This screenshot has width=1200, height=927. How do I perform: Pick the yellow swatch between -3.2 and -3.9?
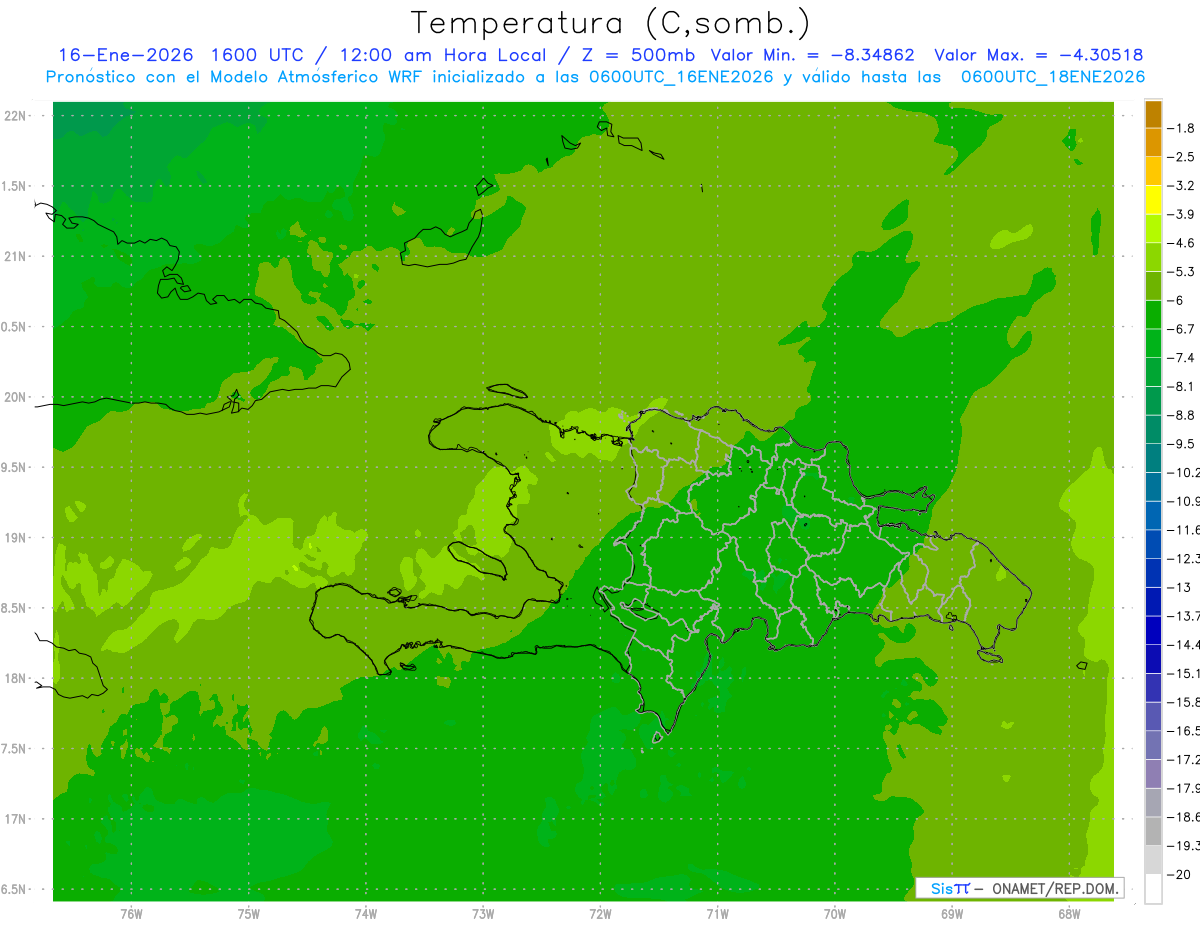1153,200
